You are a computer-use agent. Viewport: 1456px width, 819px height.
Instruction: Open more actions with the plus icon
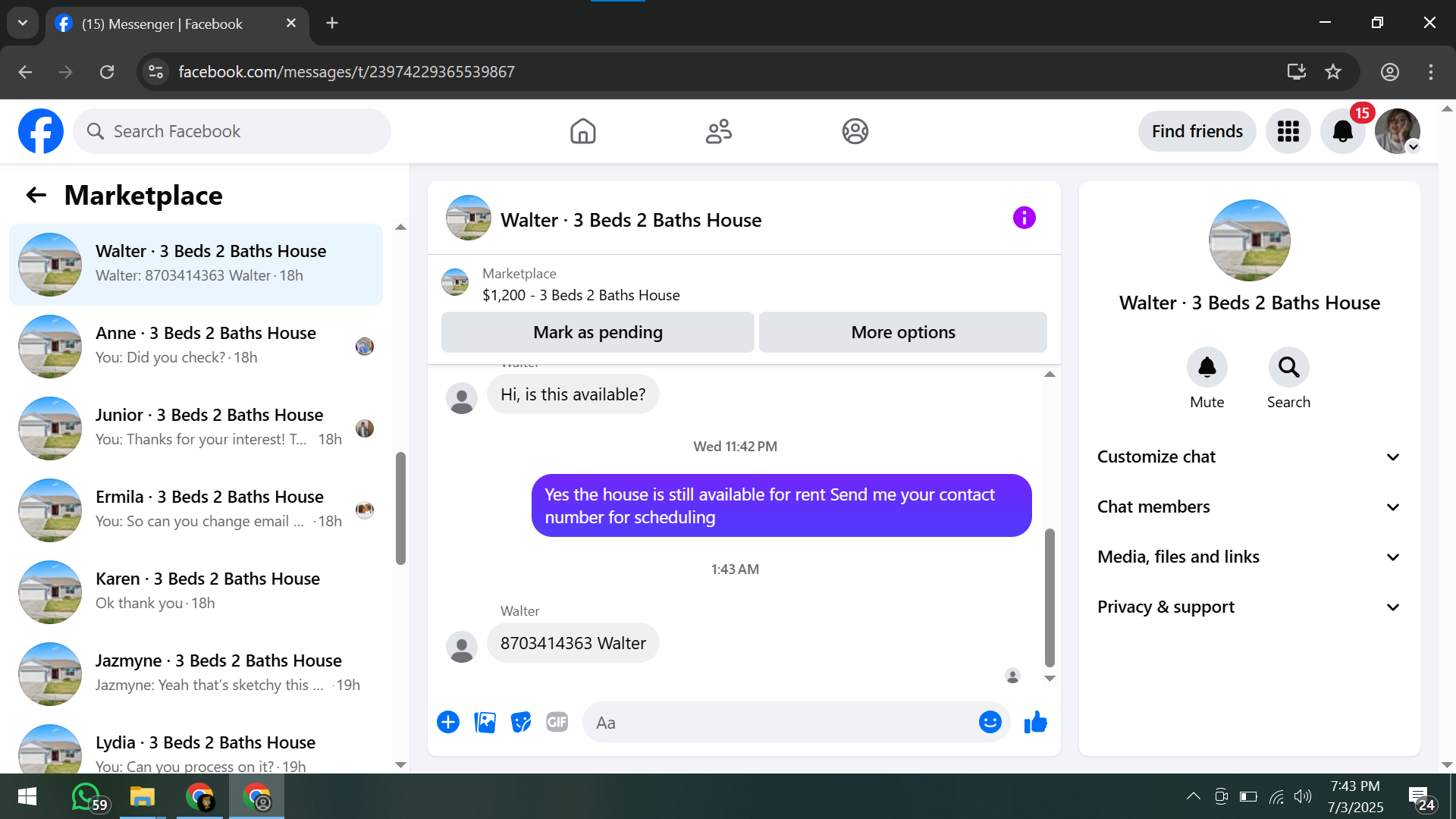[448, 723]
